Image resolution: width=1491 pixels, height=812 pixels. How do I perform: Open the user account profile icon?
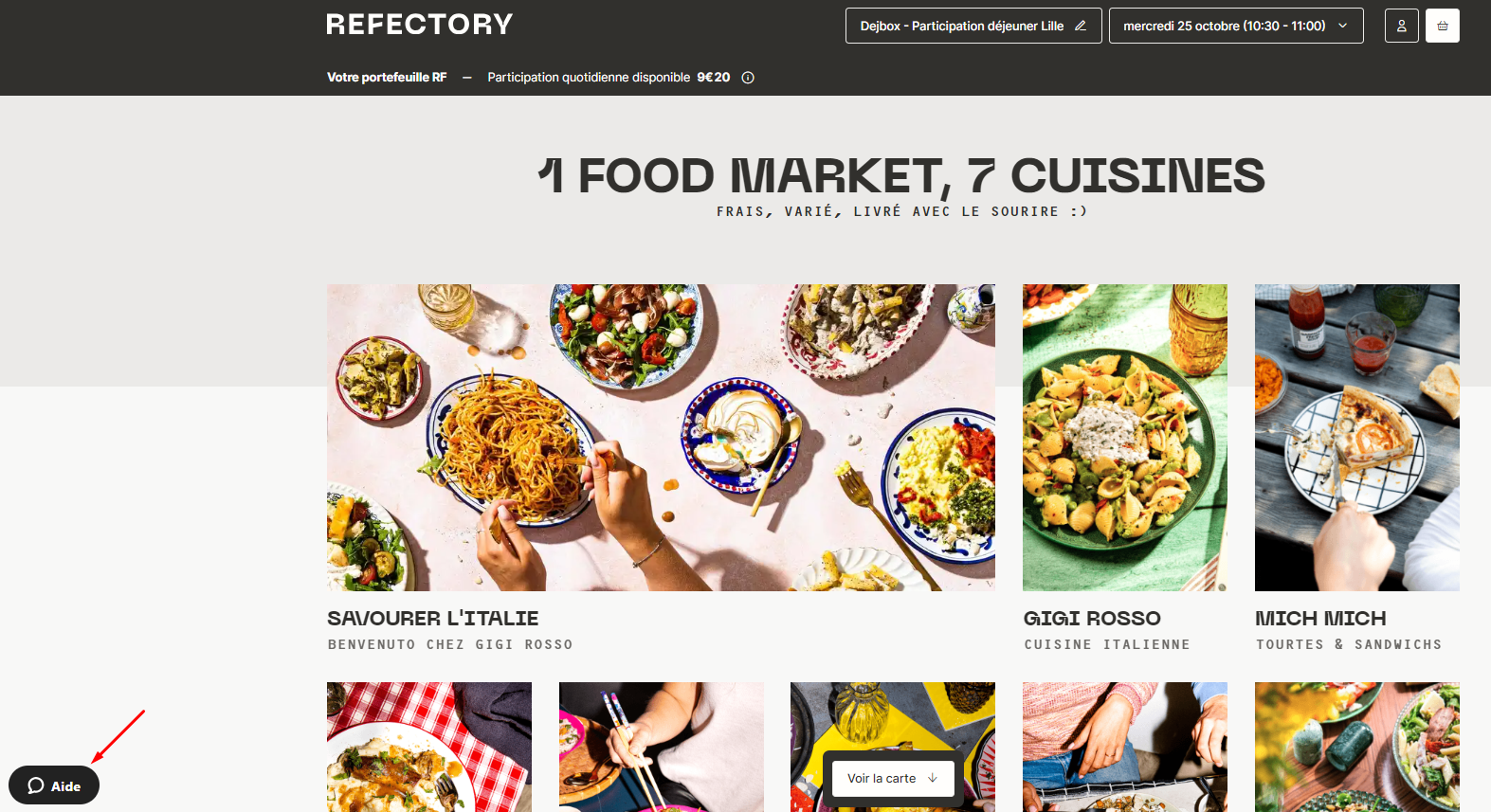(1401, 26)
